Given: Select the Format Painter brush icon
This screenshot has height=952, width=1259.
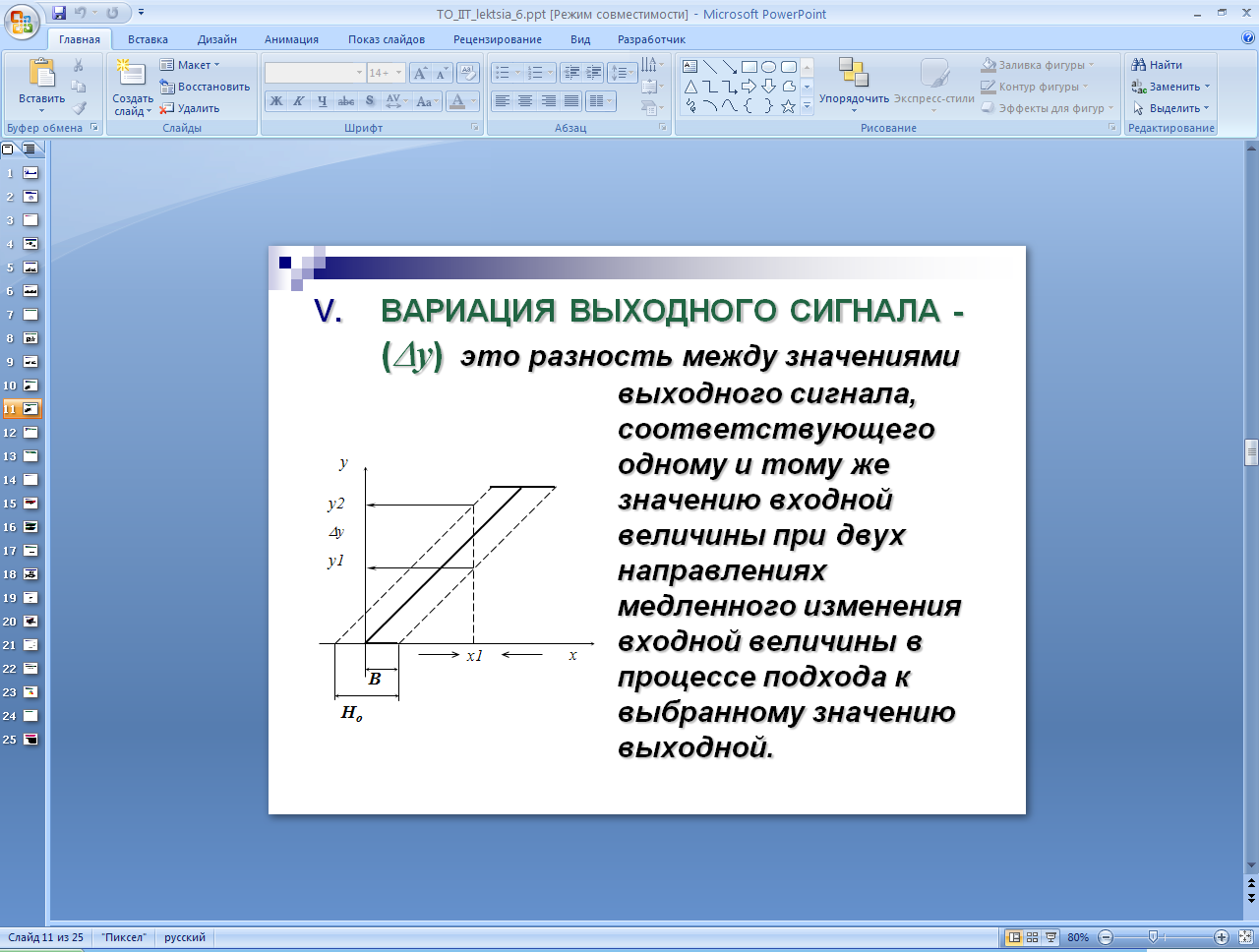Looking at the screenshot, I should 79,108.
